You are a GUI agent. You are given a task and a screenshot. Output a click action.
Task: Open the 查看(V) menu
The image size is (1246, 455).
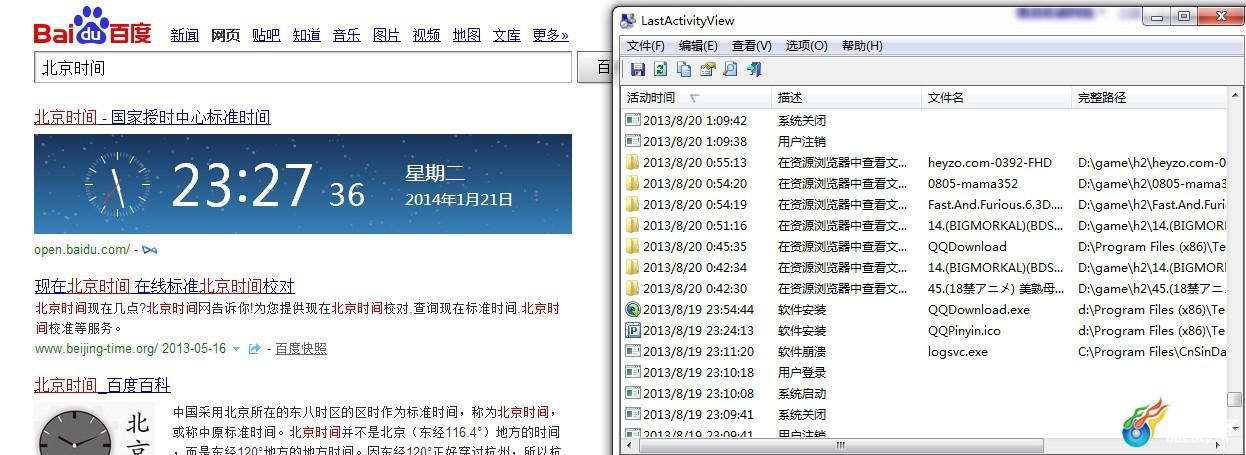(x=751, y=46)
